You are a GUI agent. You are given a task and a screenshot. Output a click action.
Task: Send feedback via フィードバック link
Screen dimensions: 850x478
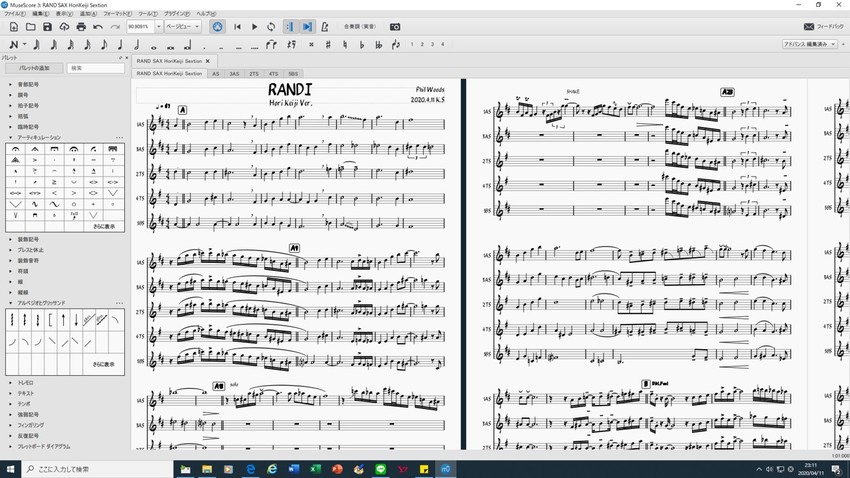(824, 27)
